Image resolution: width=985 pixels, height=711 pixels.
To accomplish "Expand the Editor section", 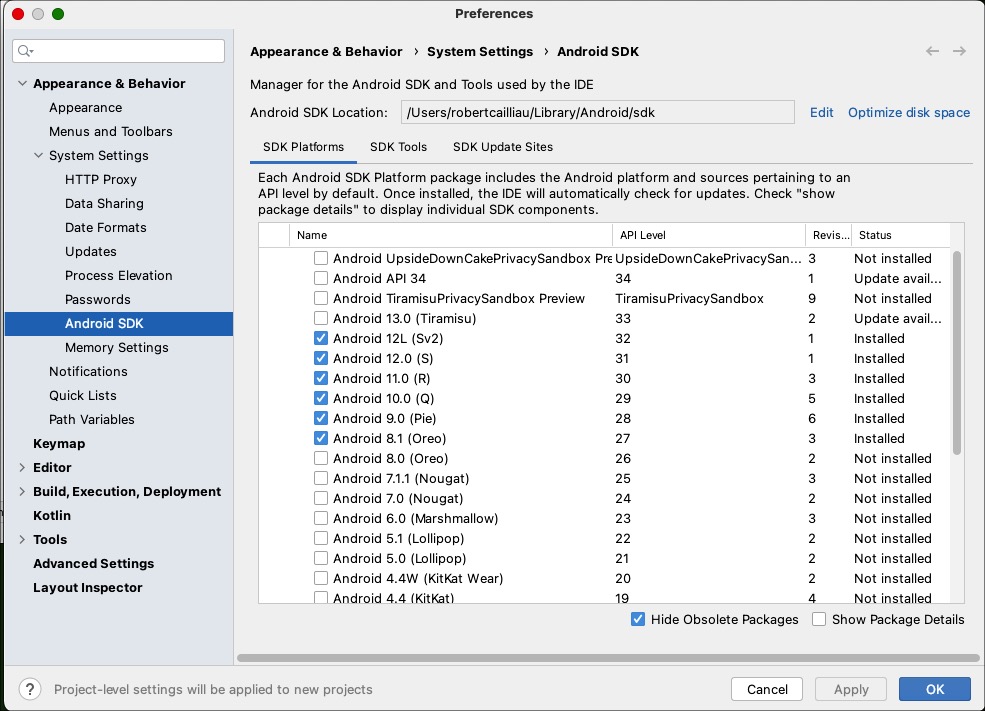I will 23,467.
